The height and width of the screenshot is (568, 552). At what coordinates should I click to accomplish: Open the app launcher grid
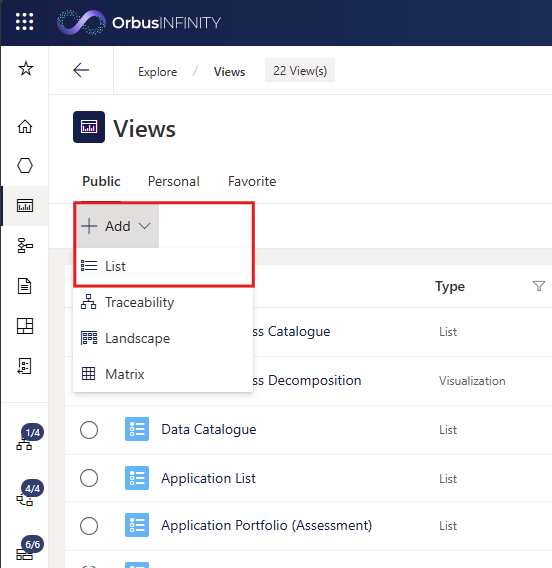pyautogui.click(x=24, y=22)
